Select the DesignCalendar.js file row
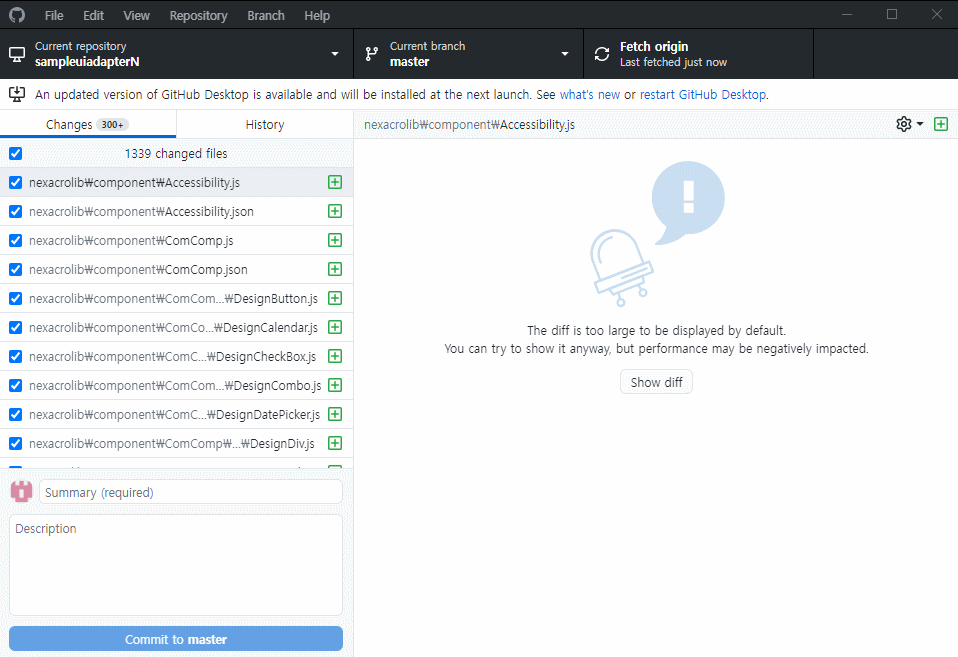 tap(177, 328)
